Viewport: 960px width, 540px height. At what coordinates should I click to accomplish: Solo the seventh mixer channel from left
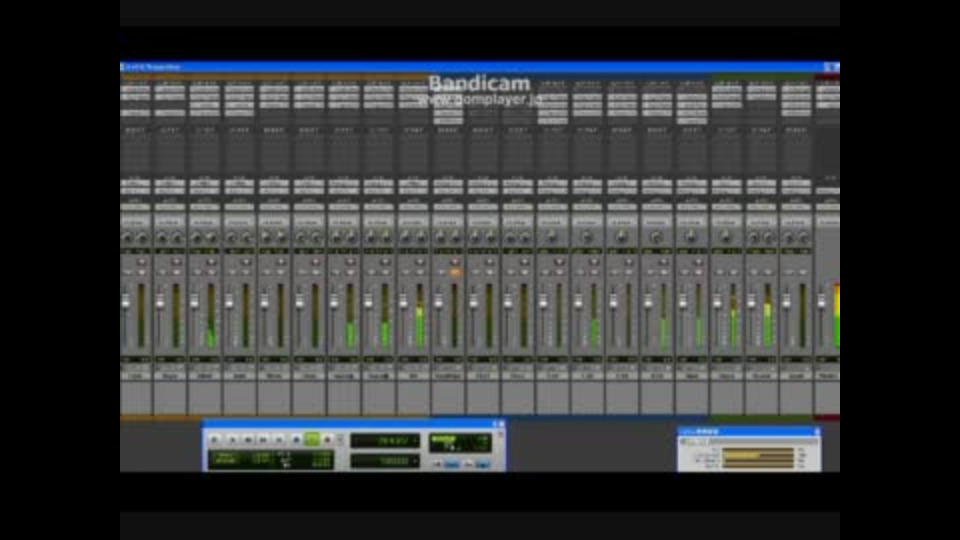pos(337,272)
